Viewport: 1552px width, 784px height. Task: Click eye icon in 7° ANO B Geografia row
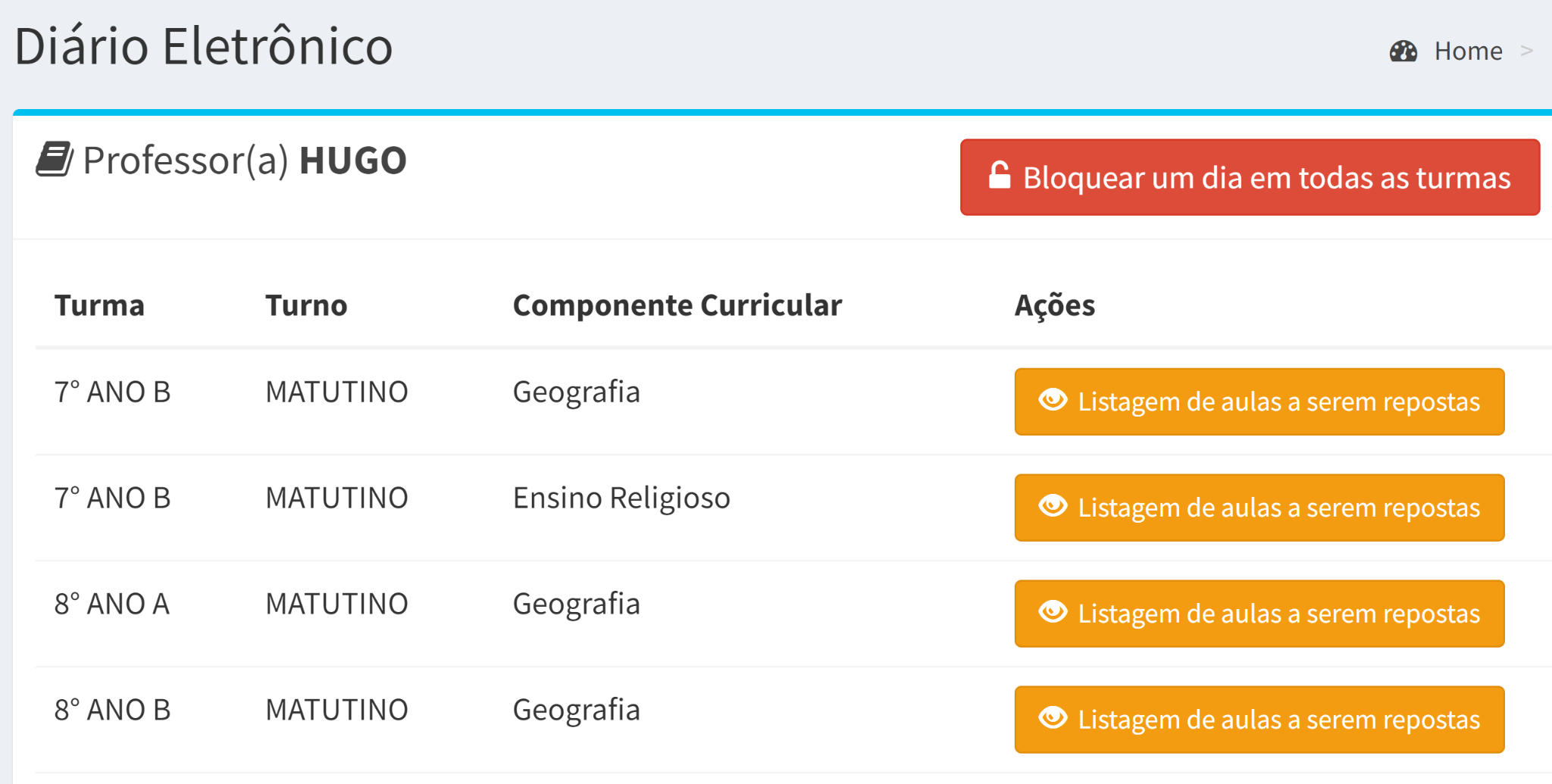coord(1053,400)
